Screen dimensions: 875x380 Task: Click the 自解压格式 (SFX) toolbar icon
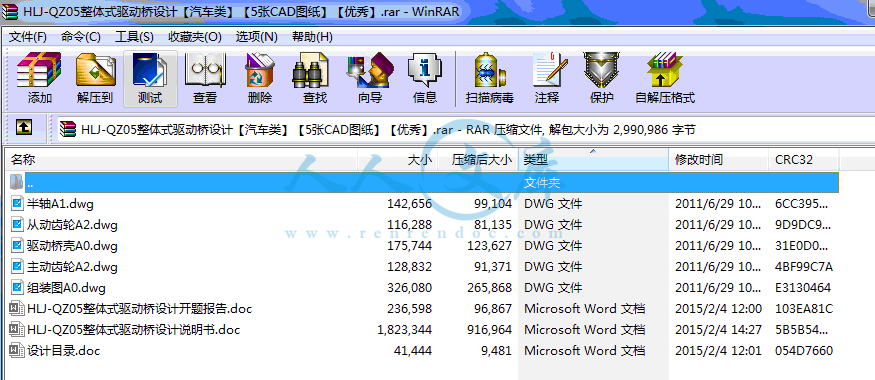(x=665, y=70)
